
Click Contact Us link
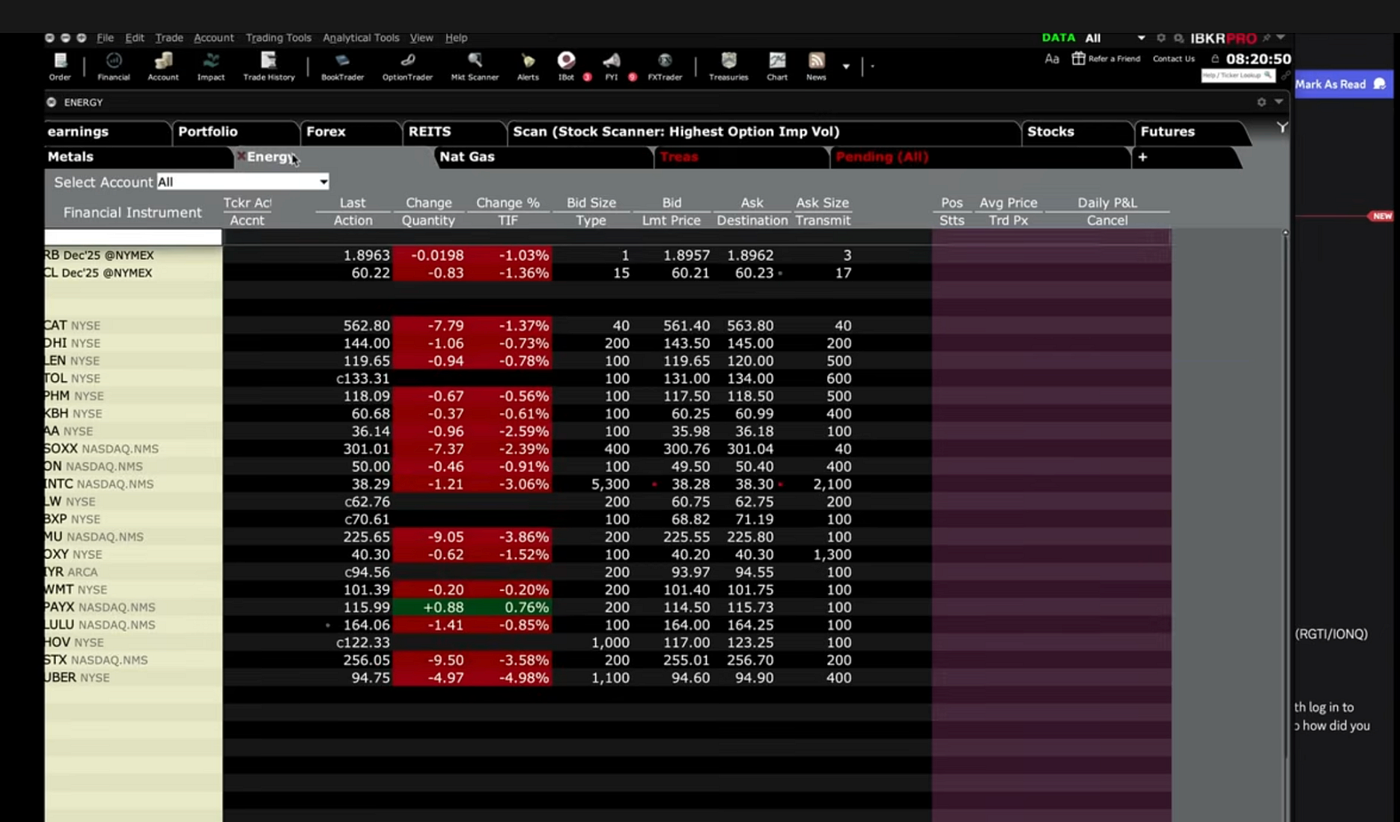(1173, 59)
